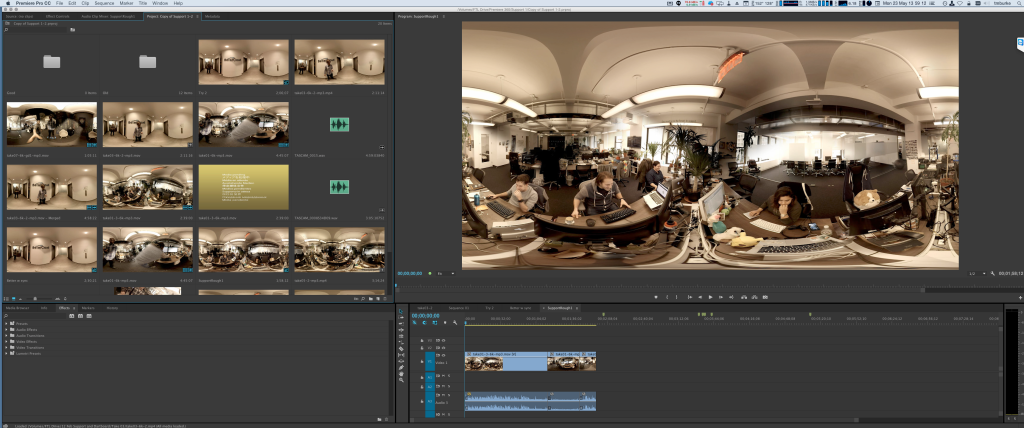Open the Clip menu

[85, 3]
